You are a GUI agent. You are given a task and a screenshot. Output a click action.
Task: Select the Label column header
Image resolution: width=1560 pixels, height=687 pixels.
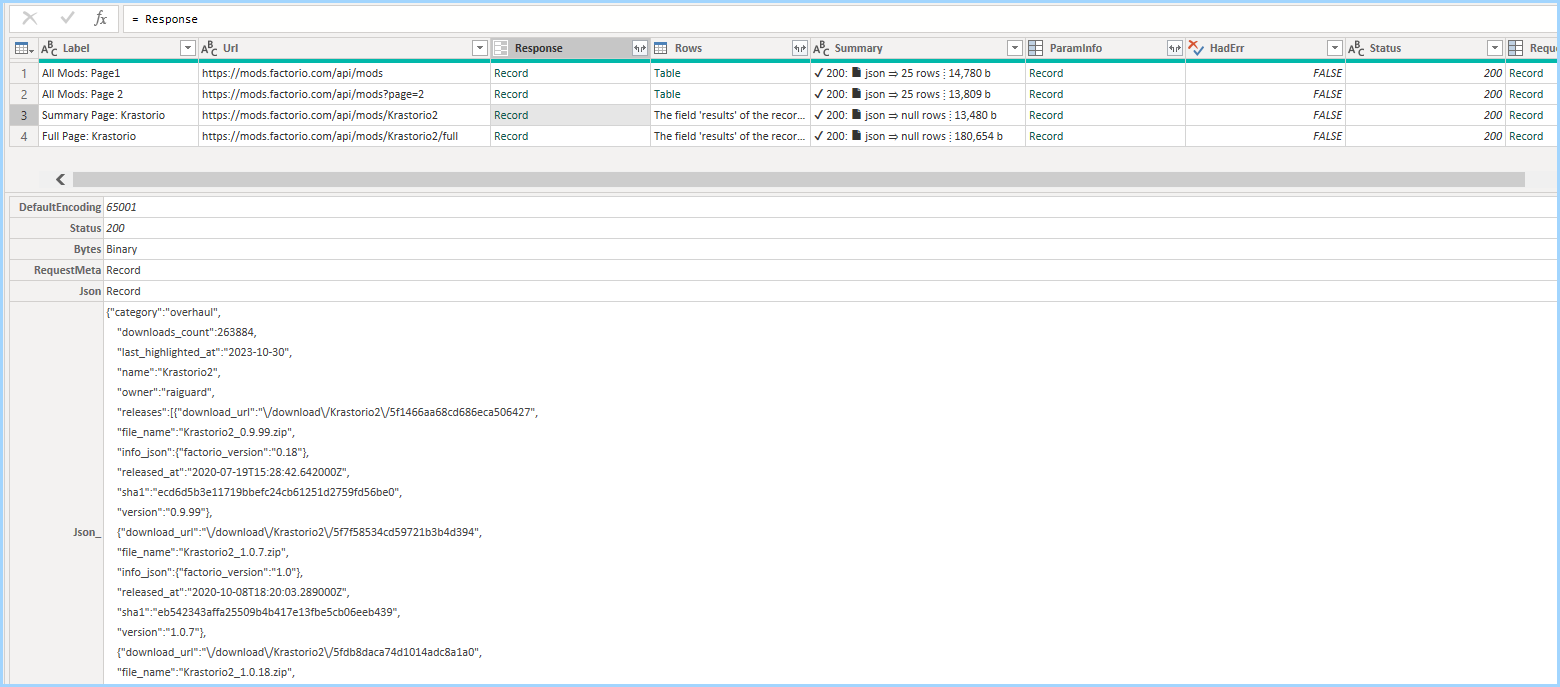[x=118, y=48]
